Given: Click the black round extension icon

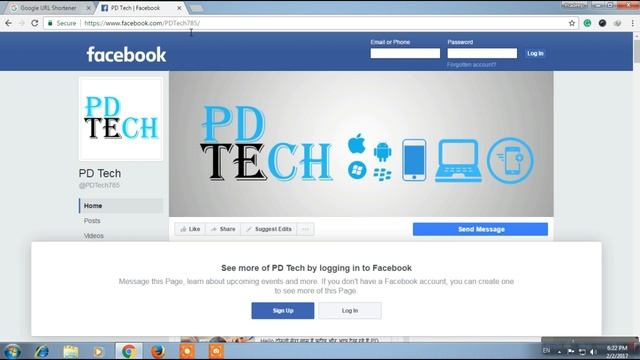Looking at the screenshot, I should (602, 23).
